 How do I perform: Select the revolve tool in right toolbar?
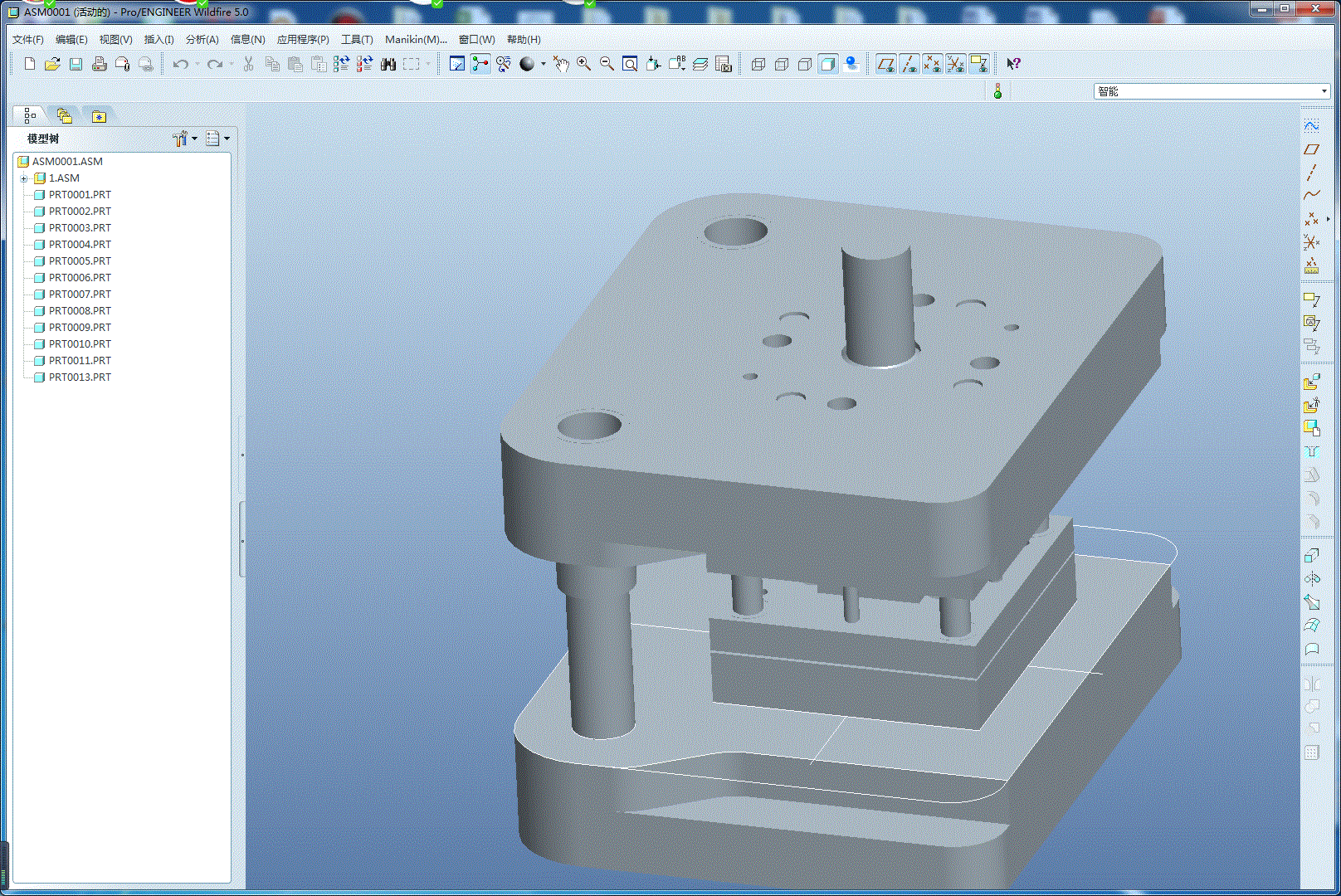pyautogui.click(x=1311, y=579)
